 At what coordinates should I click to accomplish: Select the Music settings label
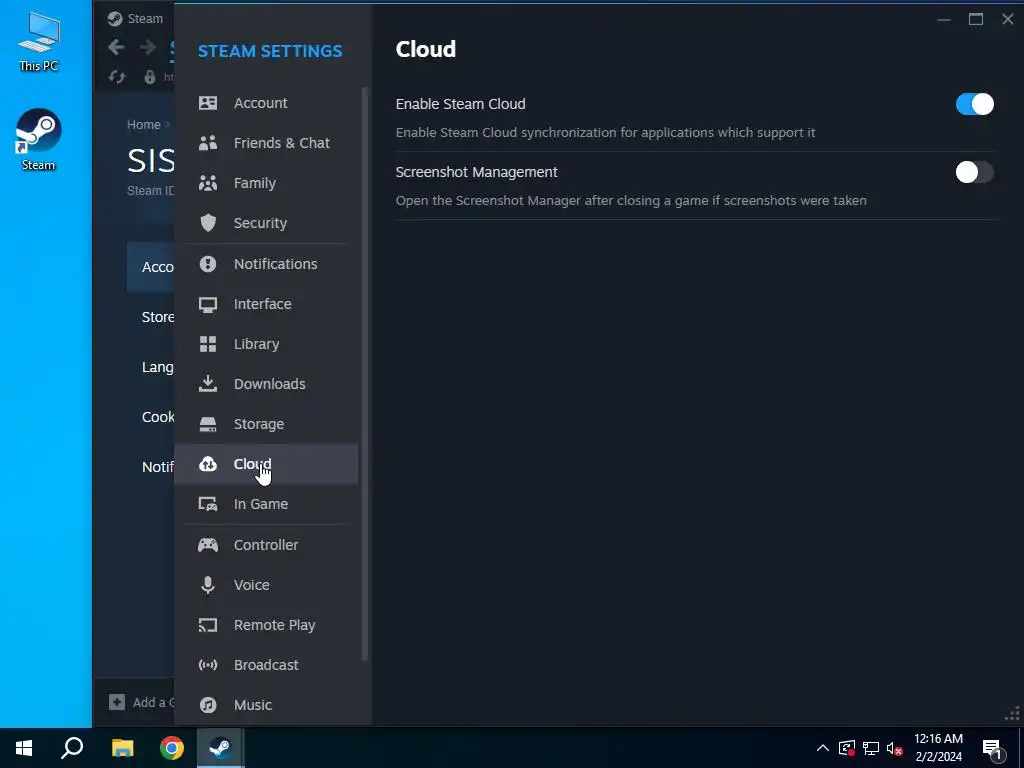point(253,705)
